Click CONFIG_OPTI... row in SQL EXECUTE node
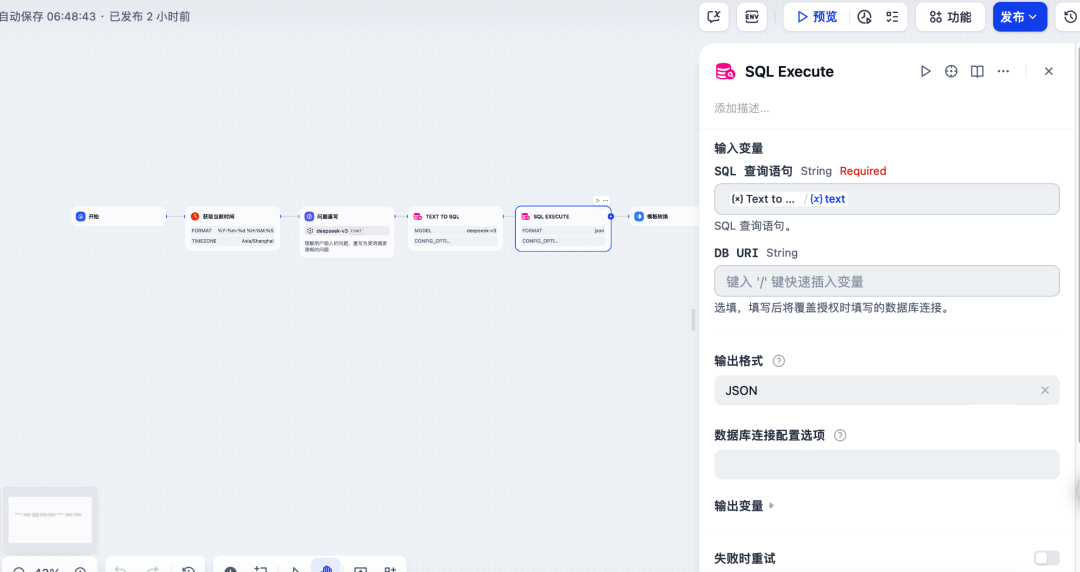This screenshot has height=572, width=1080. (x=563, y=241)
